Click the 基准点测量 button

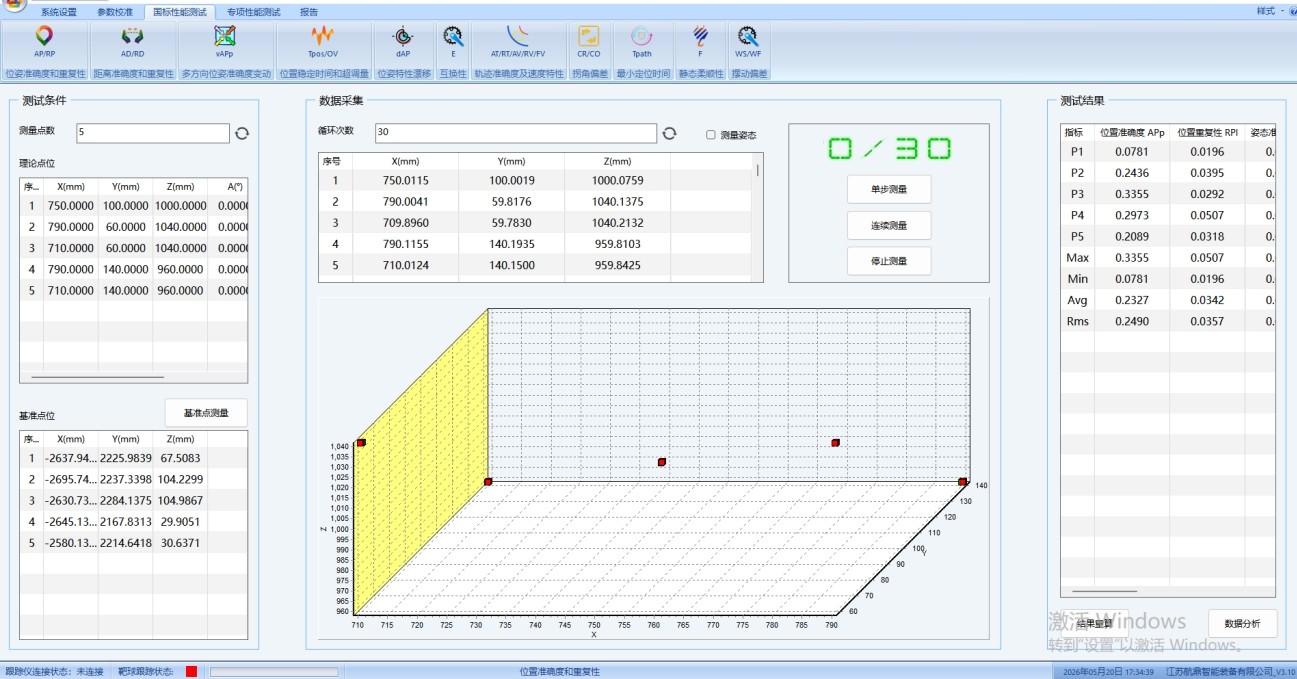[206, 413]
